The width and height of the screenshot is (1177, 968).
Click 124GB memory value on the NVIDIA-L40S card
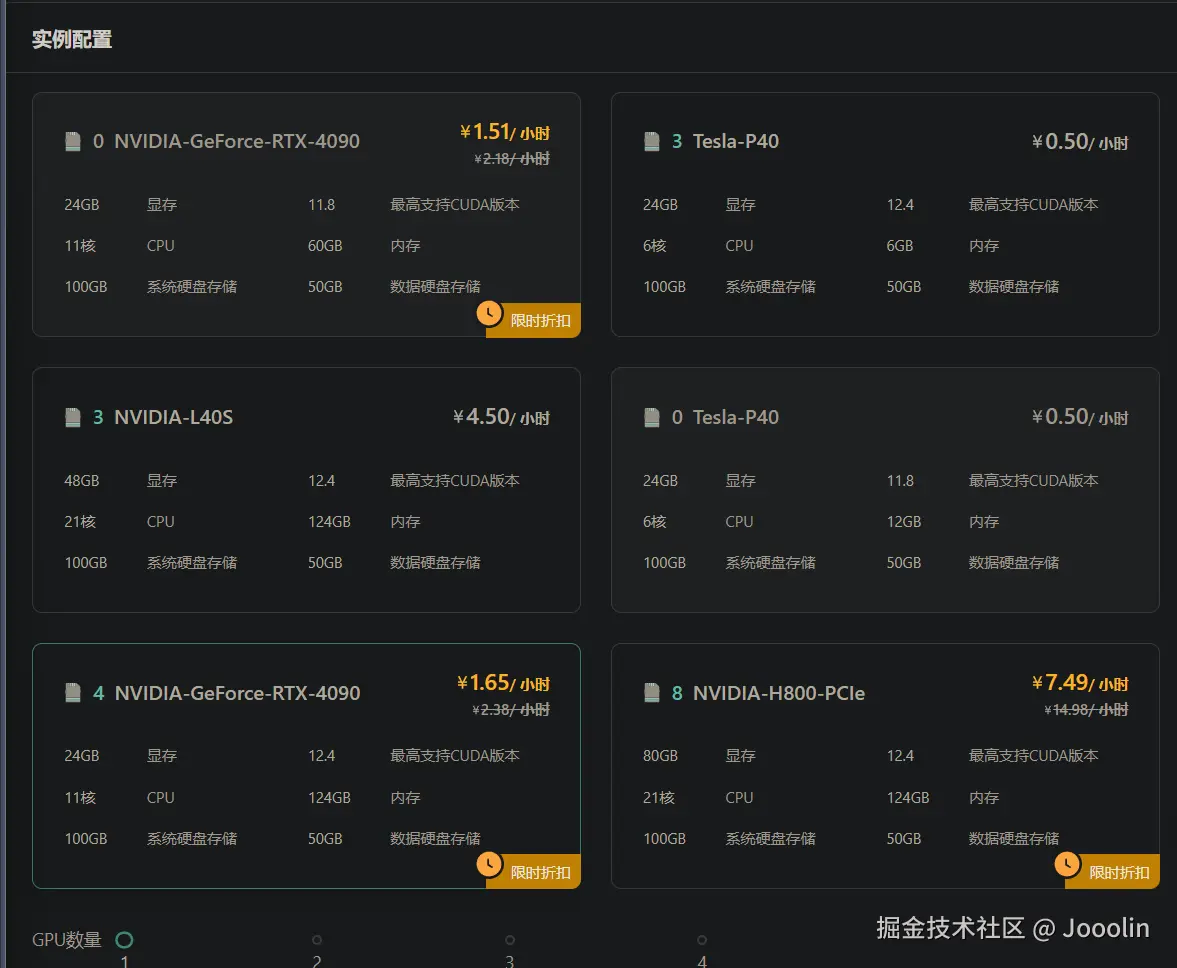pyautogui.click(x=330, y=522)
